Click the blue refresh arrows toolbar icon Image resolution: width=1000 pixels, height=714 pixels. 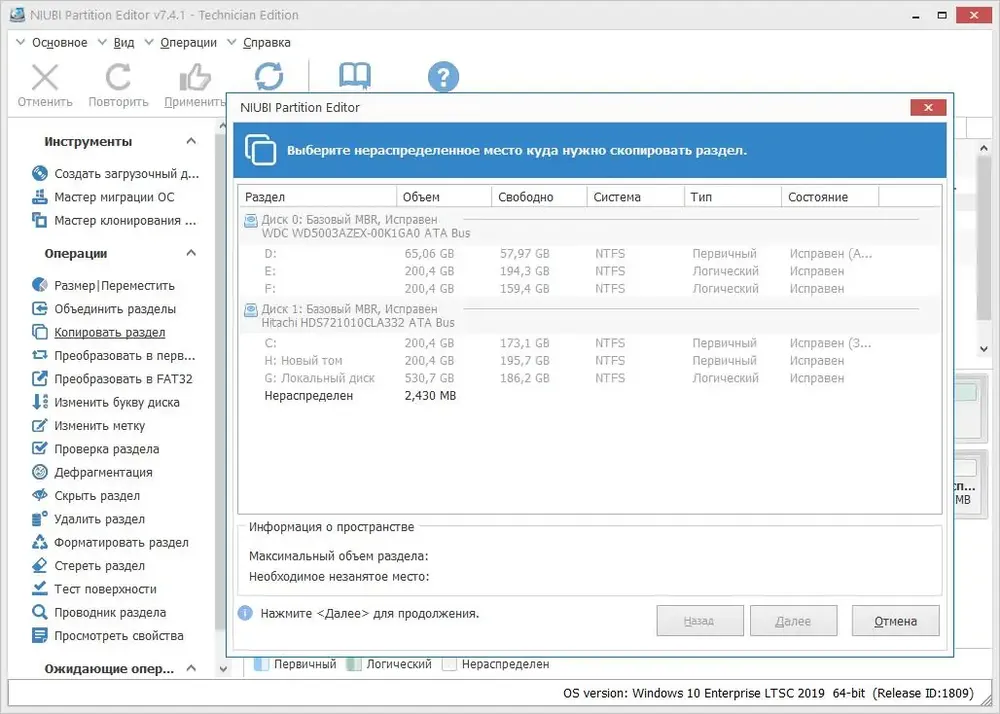click(269, 76)
